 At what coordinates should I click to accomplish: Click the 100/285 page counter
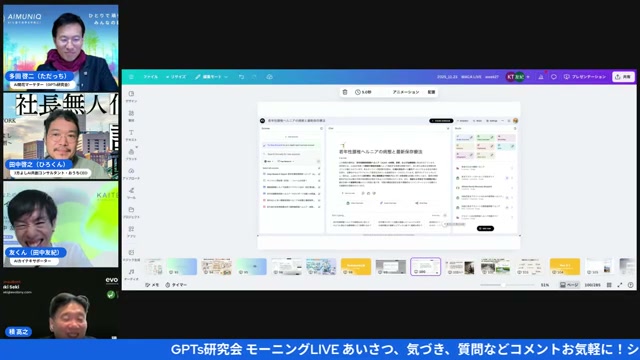592,285
